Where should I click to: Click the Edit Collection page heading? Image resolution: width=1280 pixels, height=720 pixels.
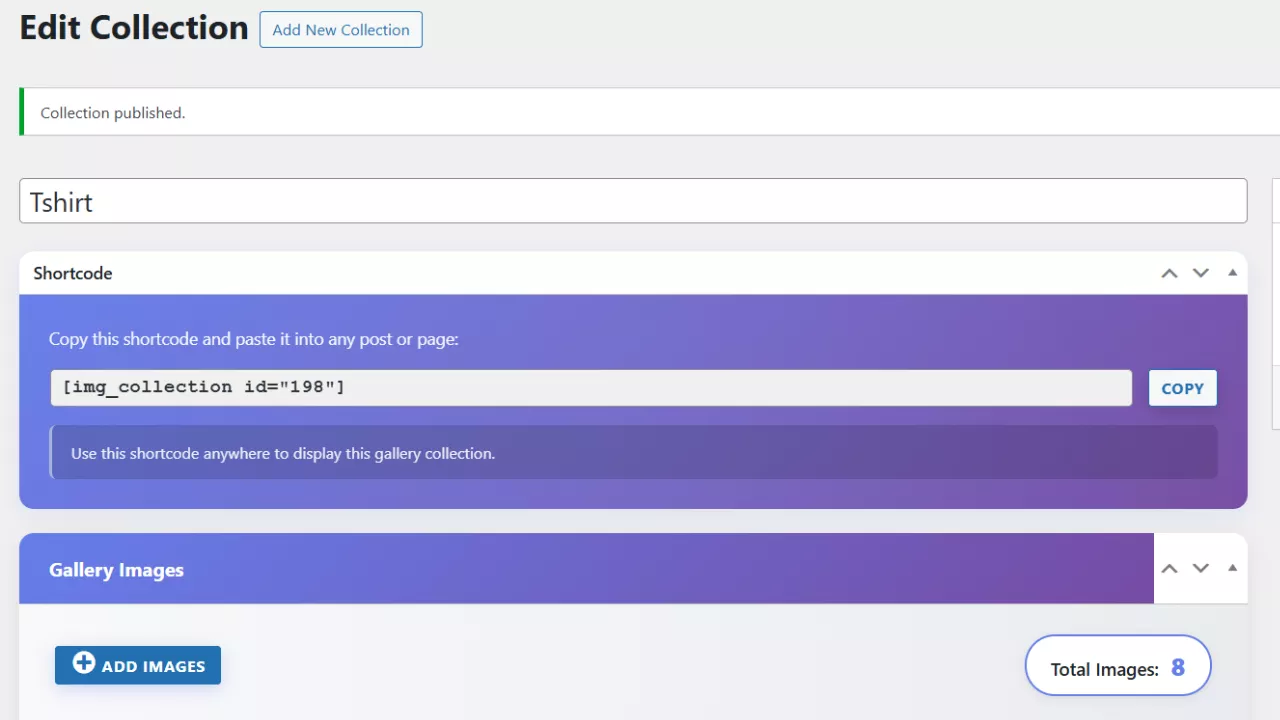[134, 28]
